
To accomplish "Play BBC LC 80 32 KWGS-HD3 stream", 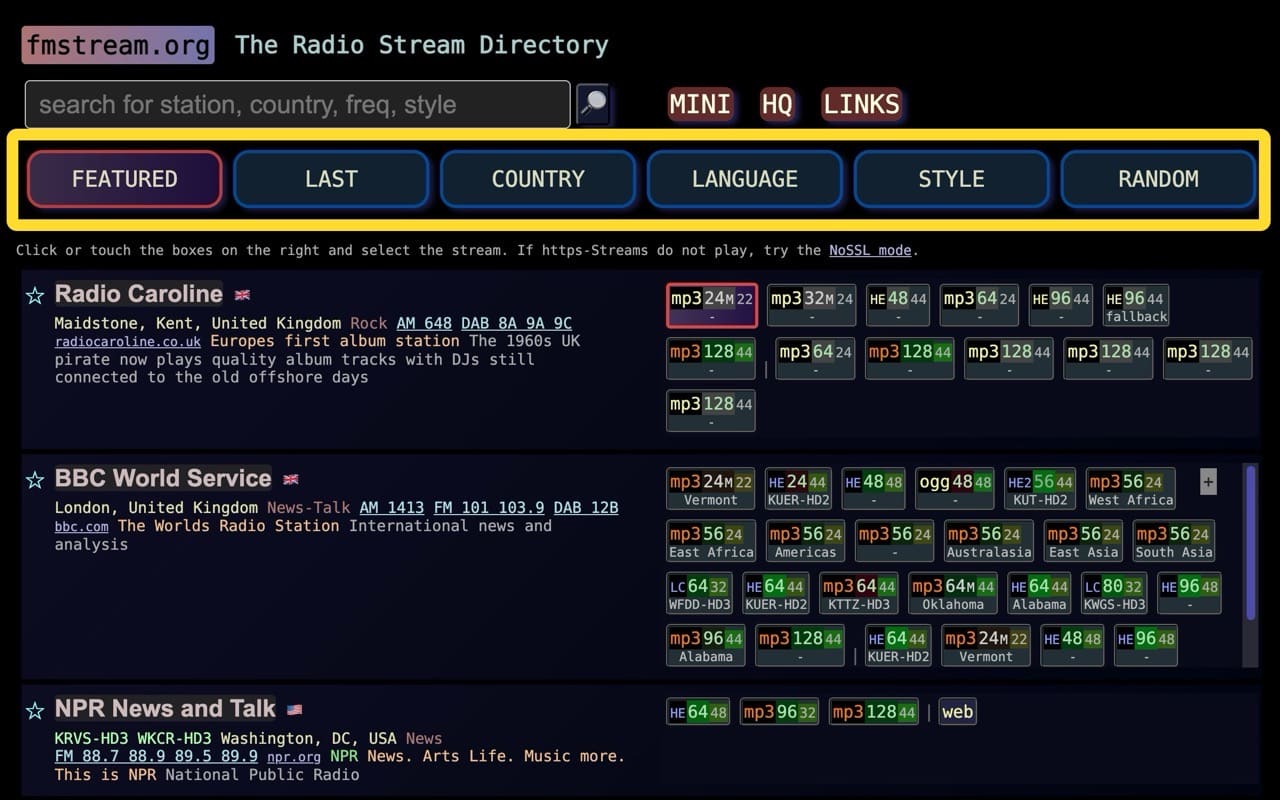I will tap(1114, 593).
